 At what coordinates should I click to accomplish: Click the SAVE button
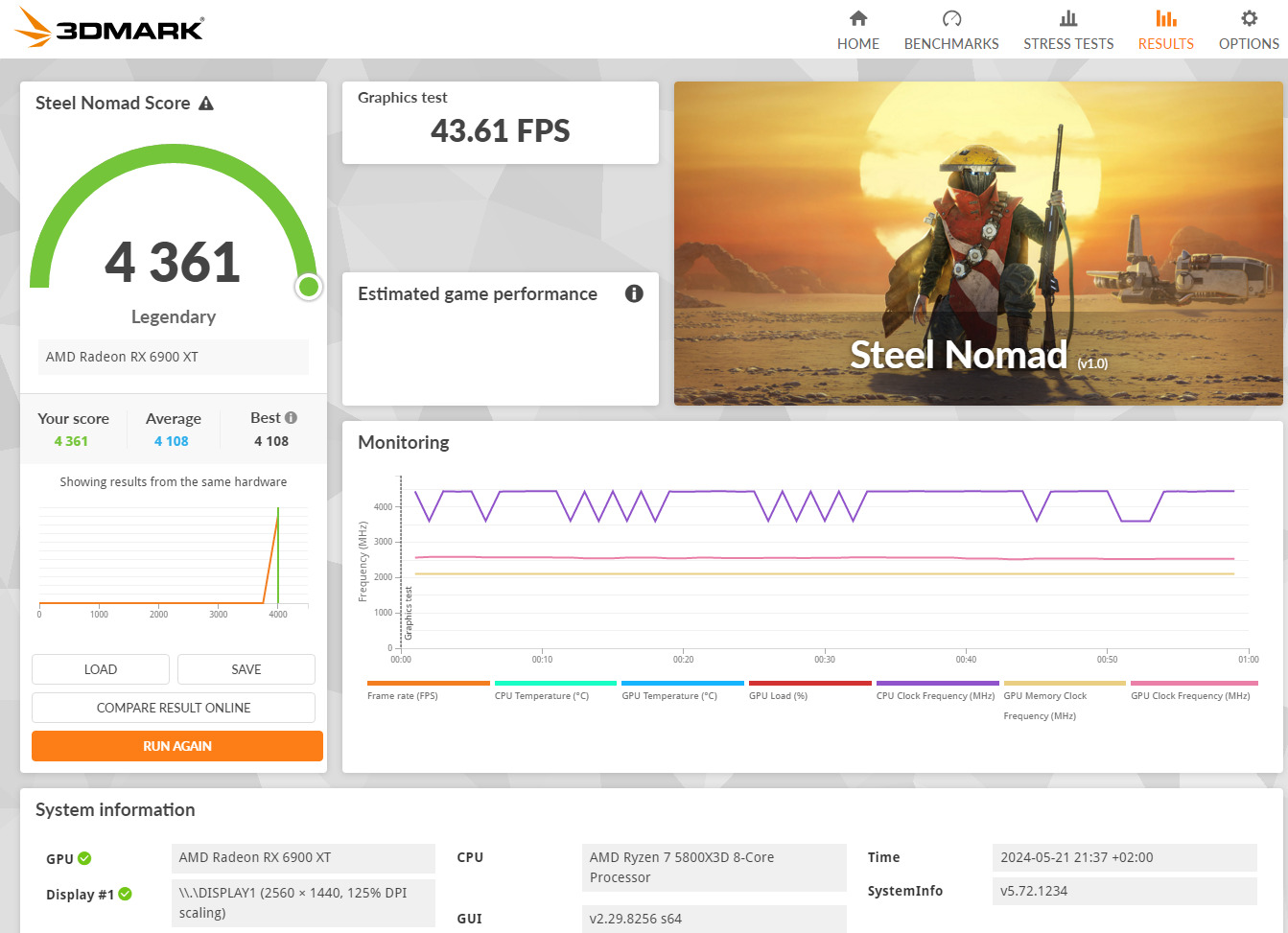coord(246,669)
